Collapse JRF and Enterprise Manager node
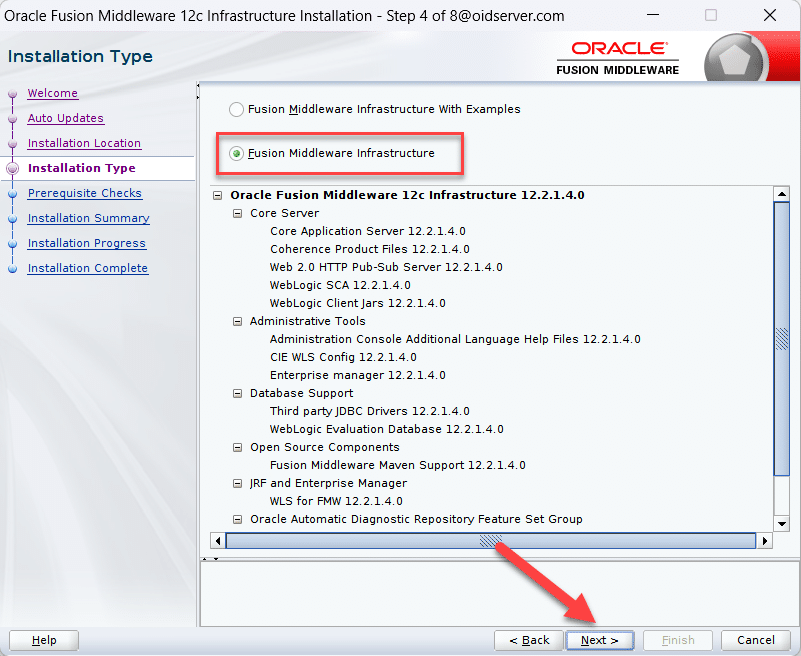 238,484
